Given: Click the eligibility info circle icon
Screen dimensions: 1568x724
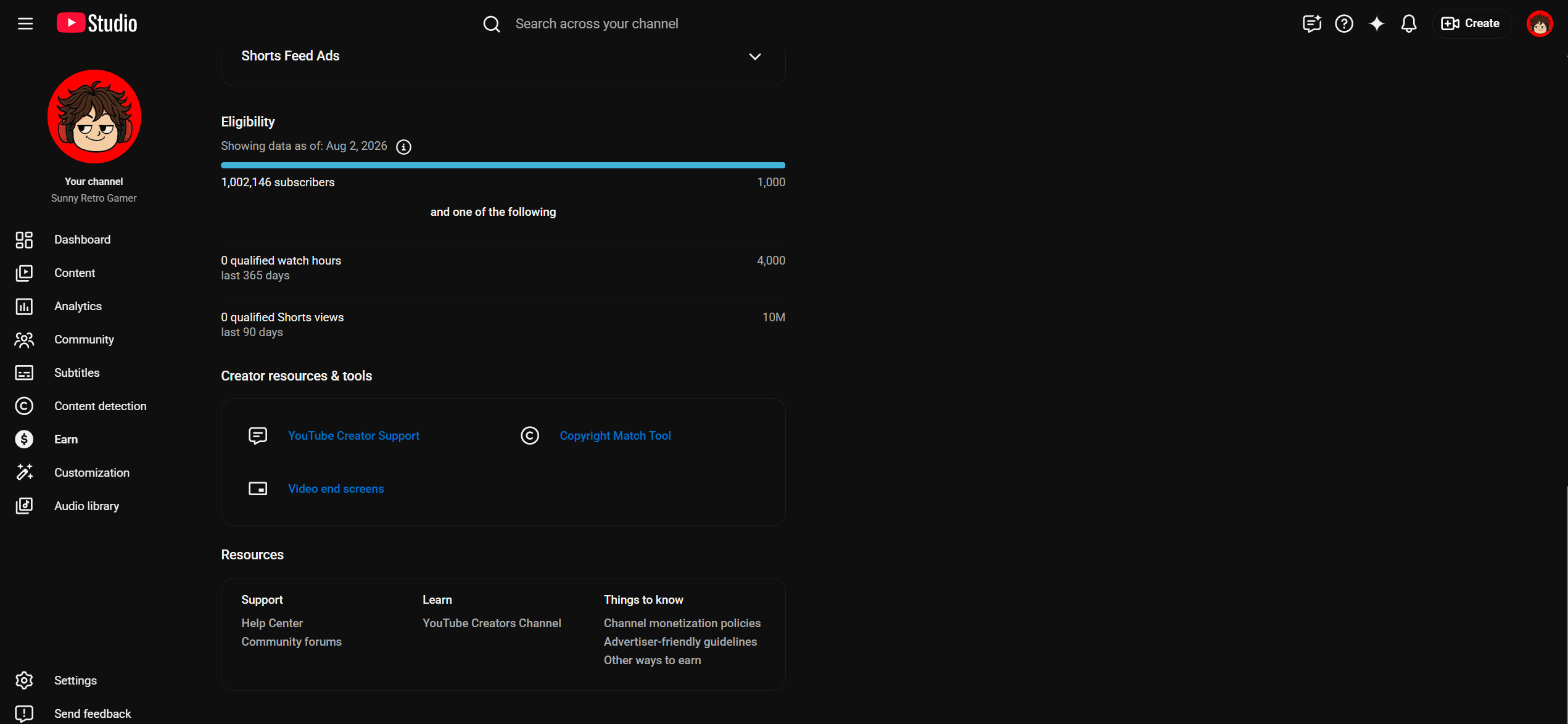Looking at the screenshot, I should tap(403, 147).
